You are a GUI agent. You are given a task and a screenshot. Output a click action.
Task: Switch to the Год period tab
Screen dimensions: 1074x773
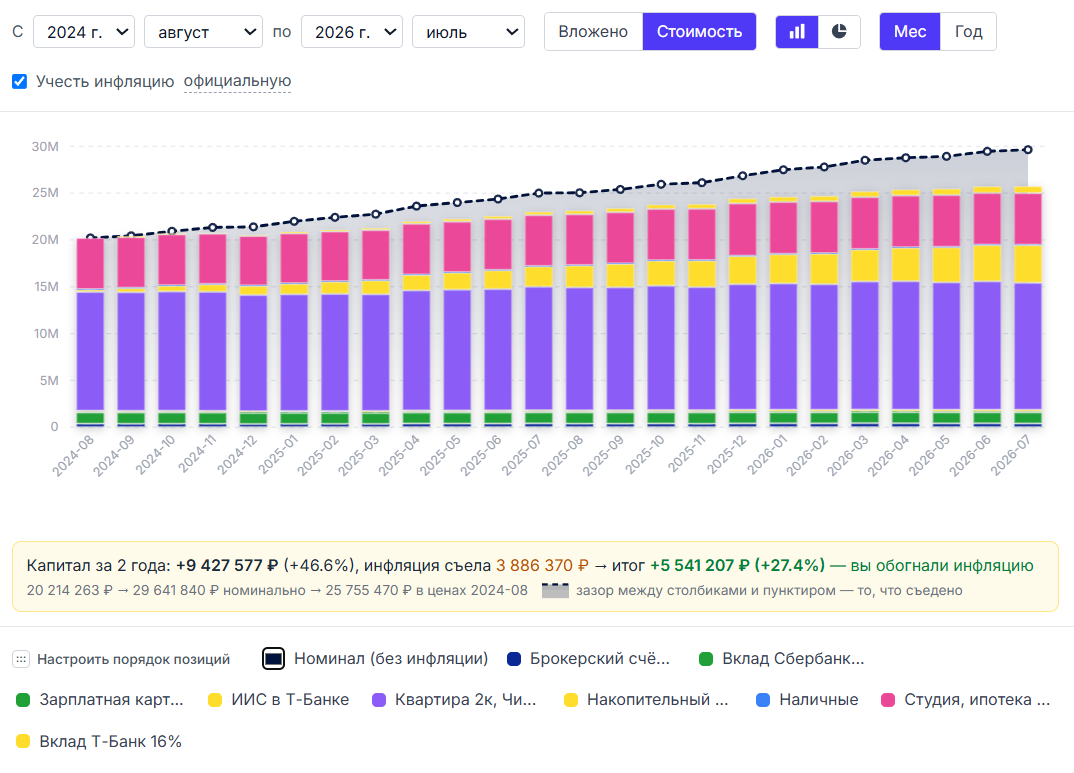click(x=969, y=31)
